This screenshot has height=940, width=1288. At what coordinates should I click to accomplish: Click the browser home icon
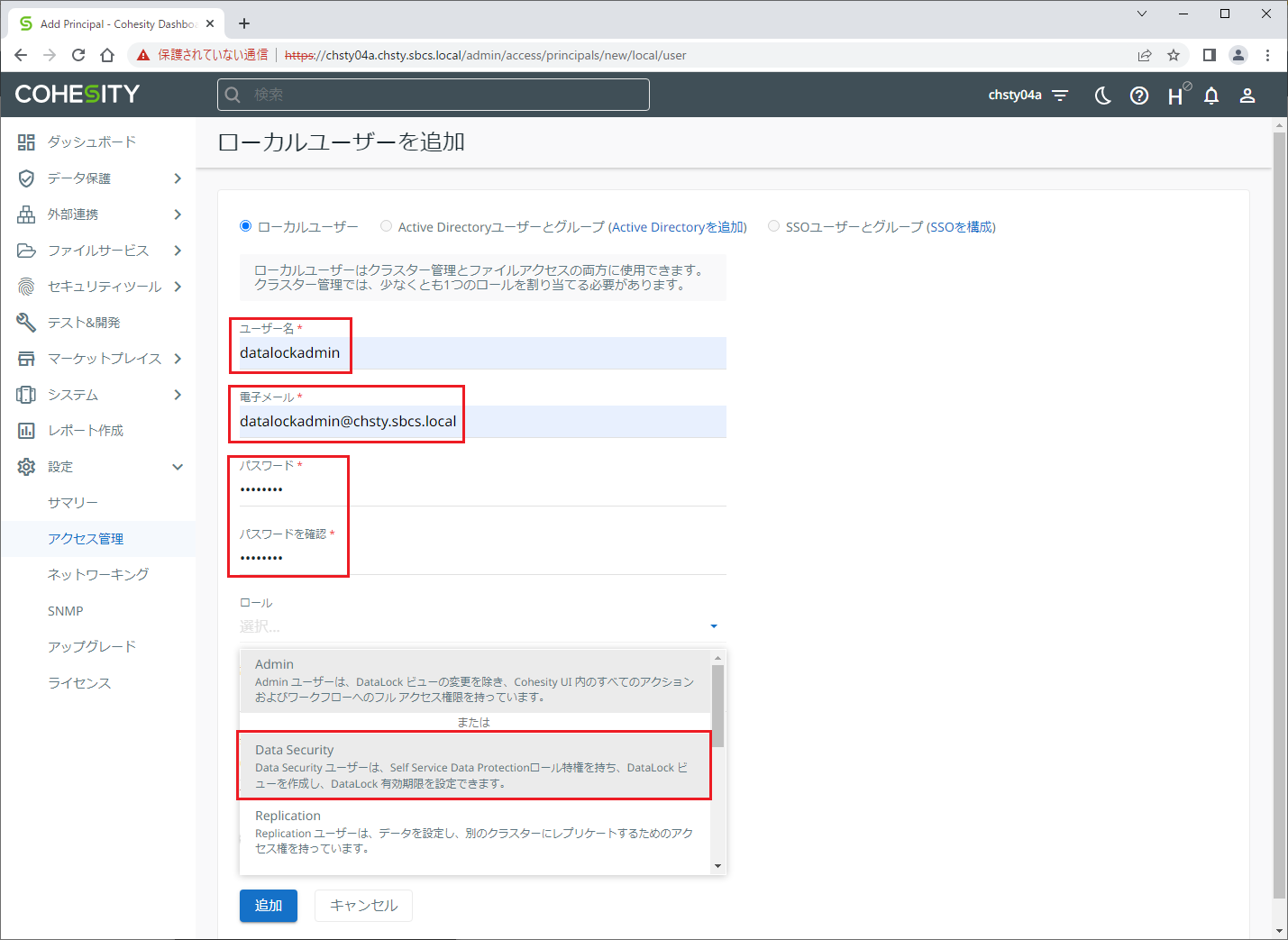coord(107,55)
